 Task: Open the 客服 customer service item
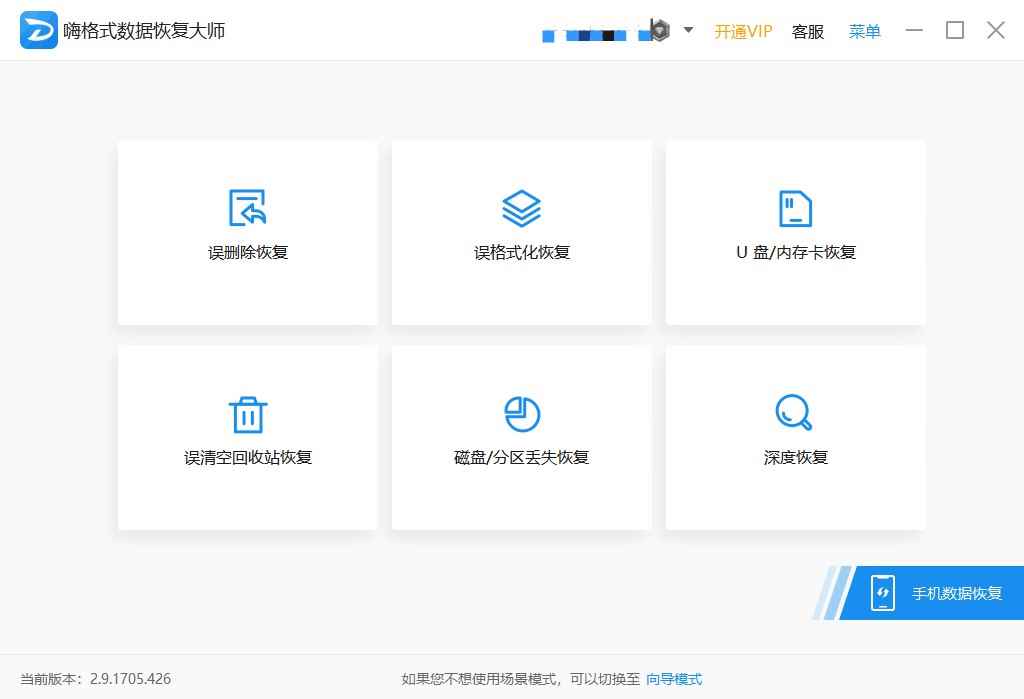808,31
